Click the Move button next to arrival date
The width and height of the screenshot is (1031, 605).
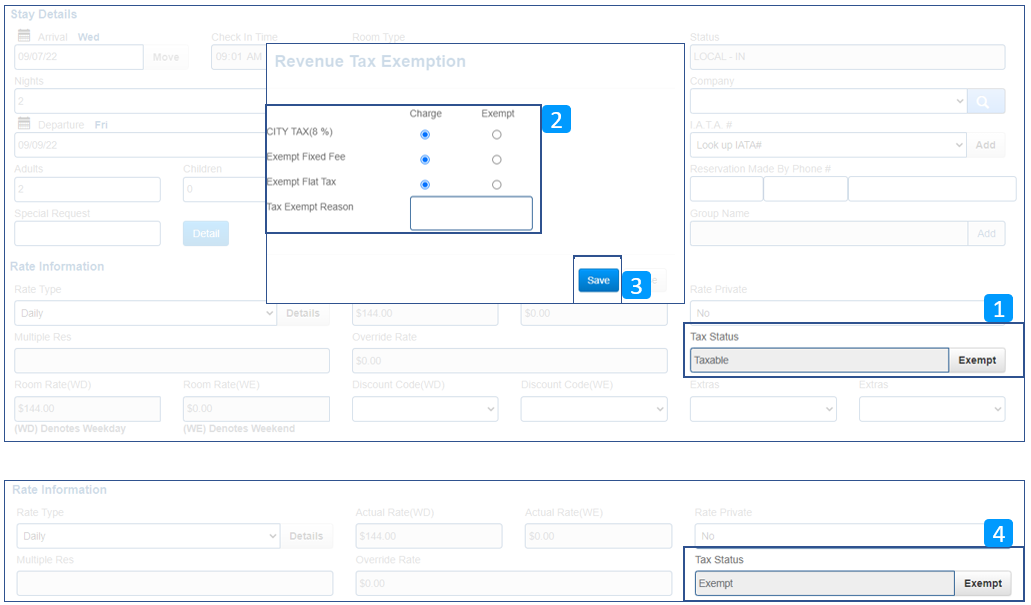coord(166,57)
